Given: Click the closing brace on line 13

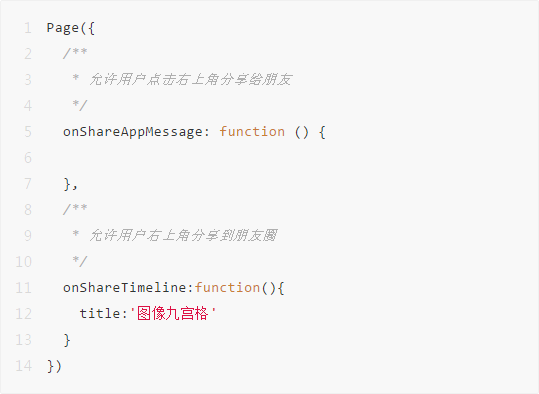Looking at the screenshot, I should tap(67, 340).
